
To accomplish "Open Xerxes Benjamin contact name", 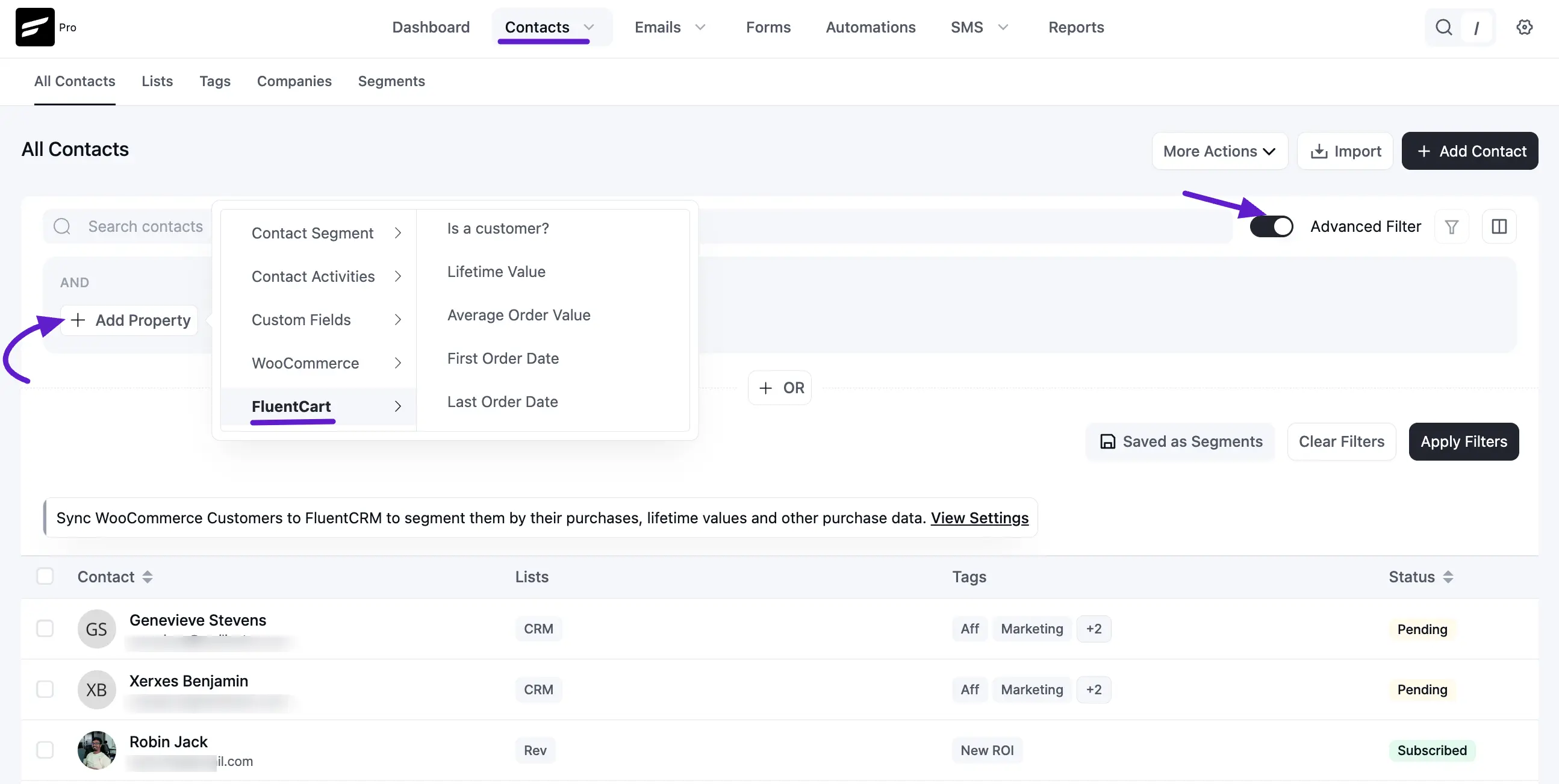I will (189, 680).
